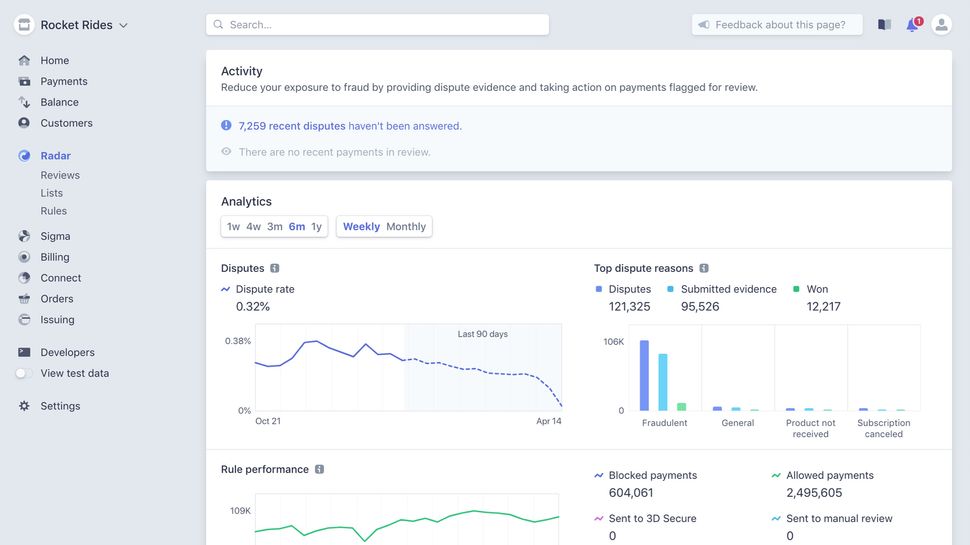This screenshot has width=970, height=545.
Task: Open the user profile avatar icon
Action: (x=941, y=25)
